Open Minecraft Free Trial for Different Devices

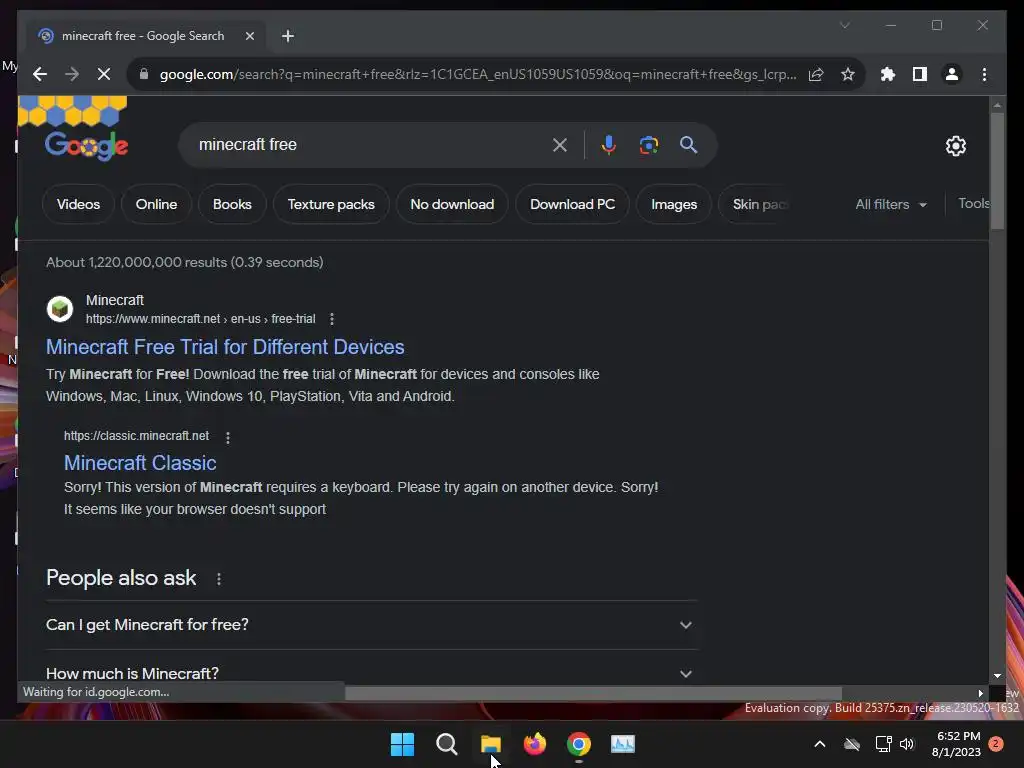pyautogui.click(x=225, y=347)
